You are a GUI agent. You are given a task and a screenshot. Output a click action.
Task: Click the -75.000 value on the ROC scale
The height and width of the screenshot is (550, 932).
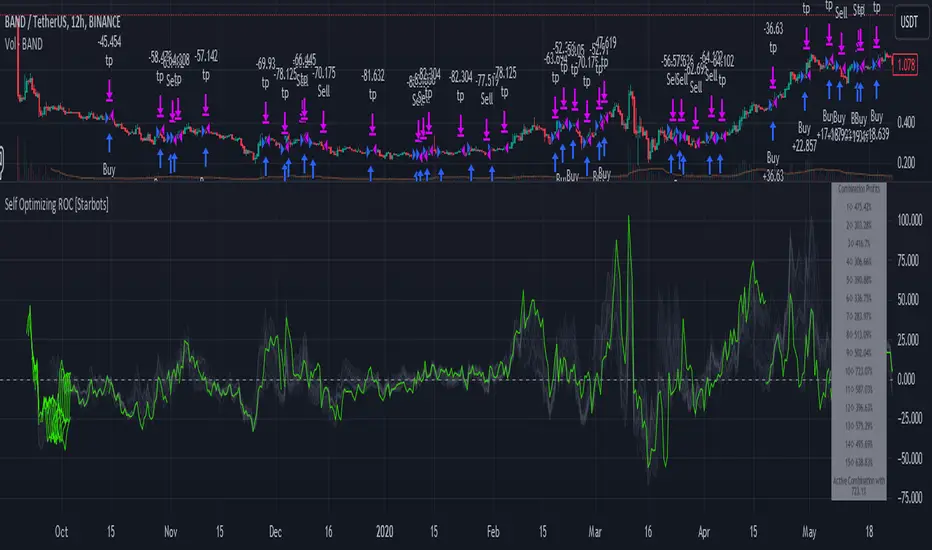(x=908, y=495)
